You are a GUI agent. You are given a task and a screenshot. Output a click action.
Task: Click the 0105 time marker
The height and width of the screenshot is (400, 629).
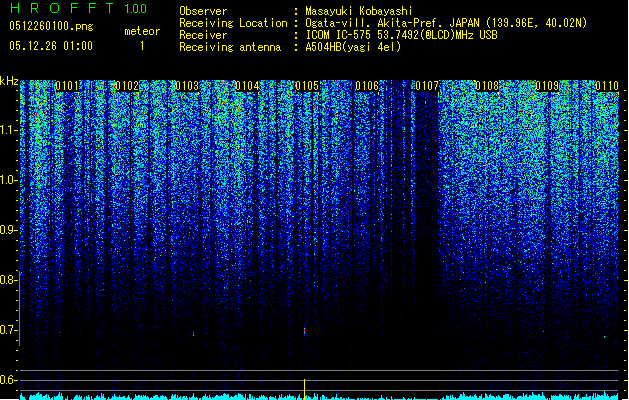pos(307,86)
